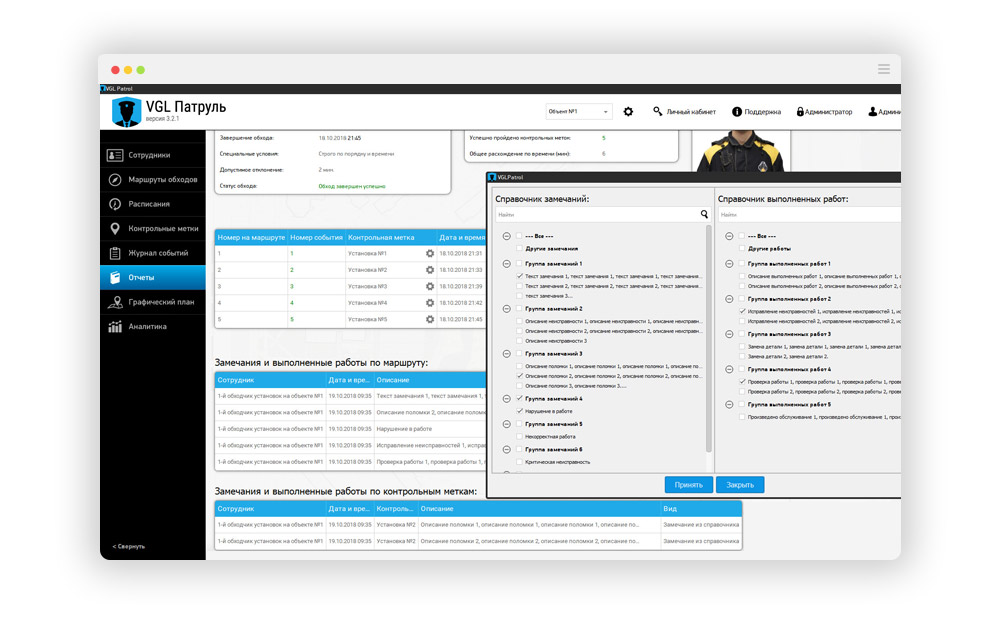Open the Объект №1 dropdown

click(x=579, y=112)
